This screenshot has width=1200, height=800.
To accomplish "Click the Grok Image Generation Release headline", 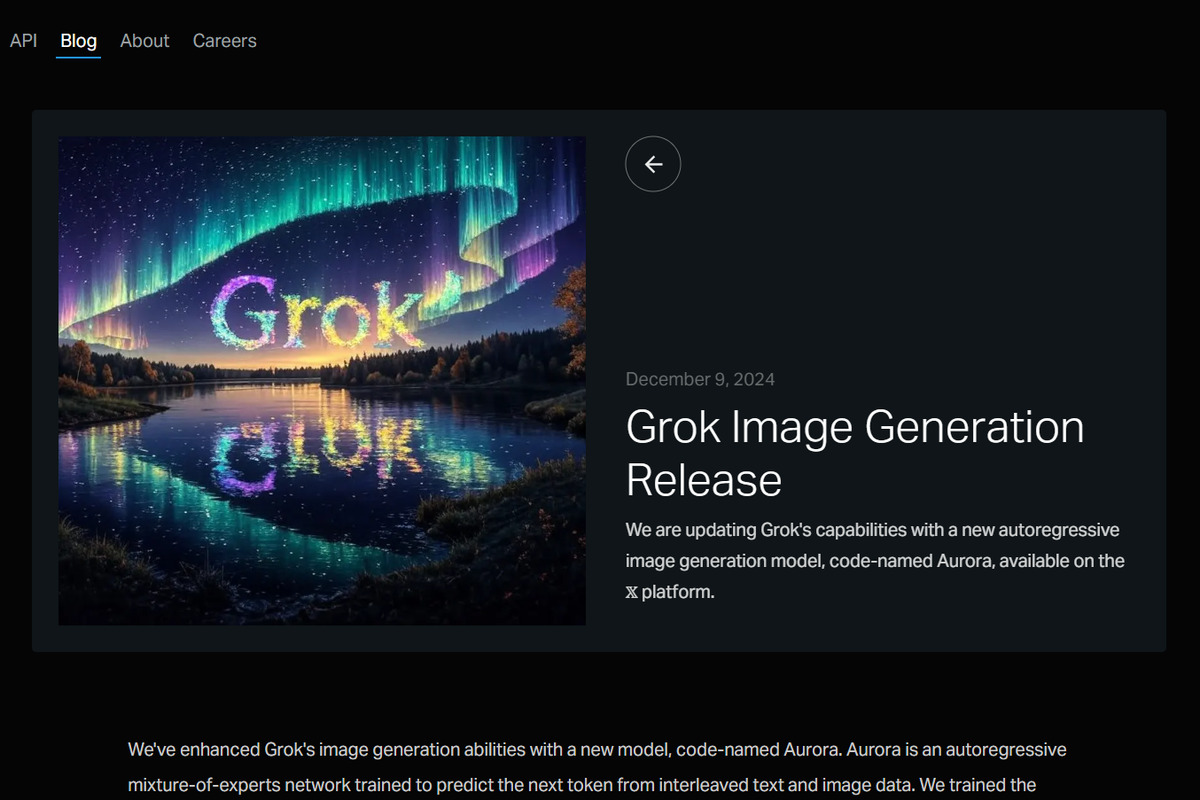I will 855,454.
